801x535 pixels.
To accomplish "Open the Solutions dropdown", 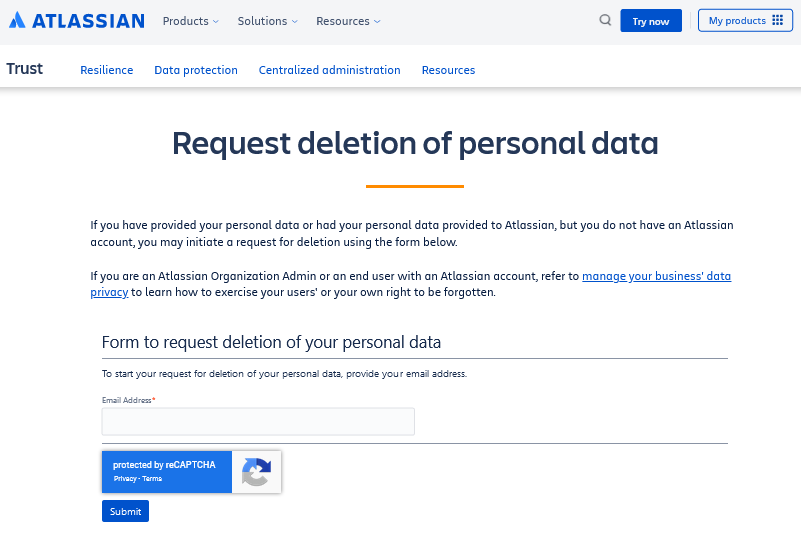I will coord(267,21).
